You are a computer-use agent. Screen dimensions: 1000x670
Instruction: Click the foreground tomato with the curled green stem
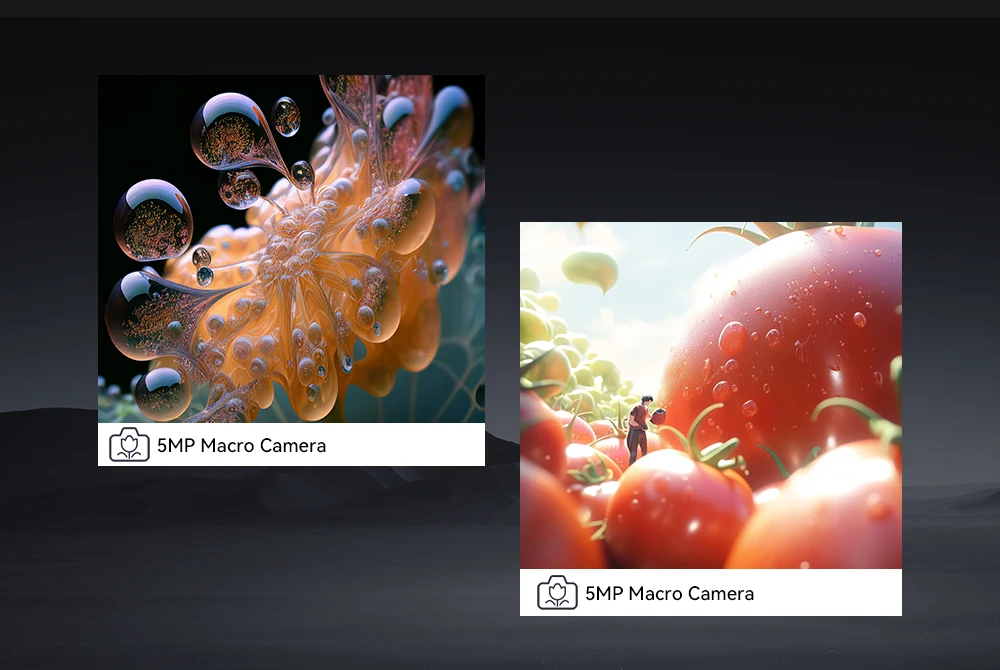680,510
